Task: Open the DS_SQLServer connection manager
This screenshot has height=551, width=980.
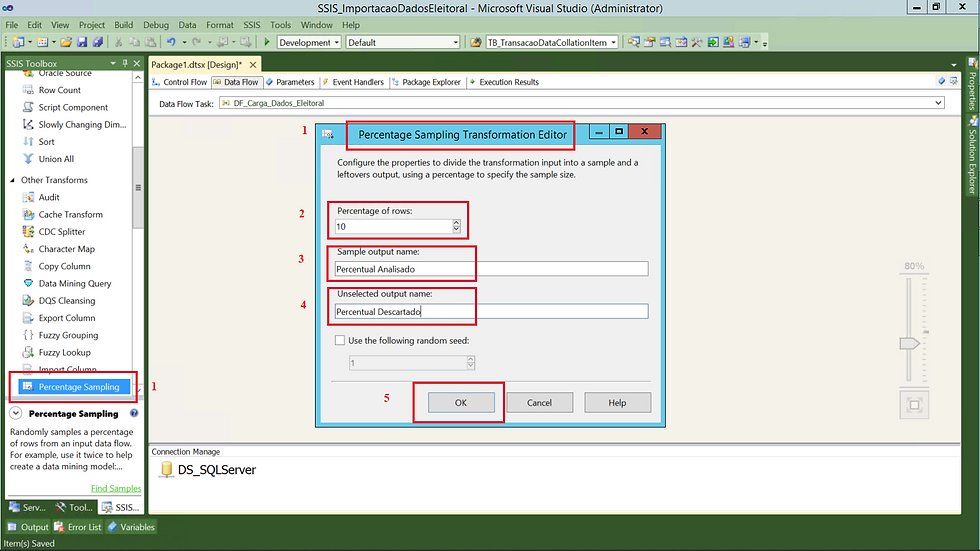Action: click(209, 470)
